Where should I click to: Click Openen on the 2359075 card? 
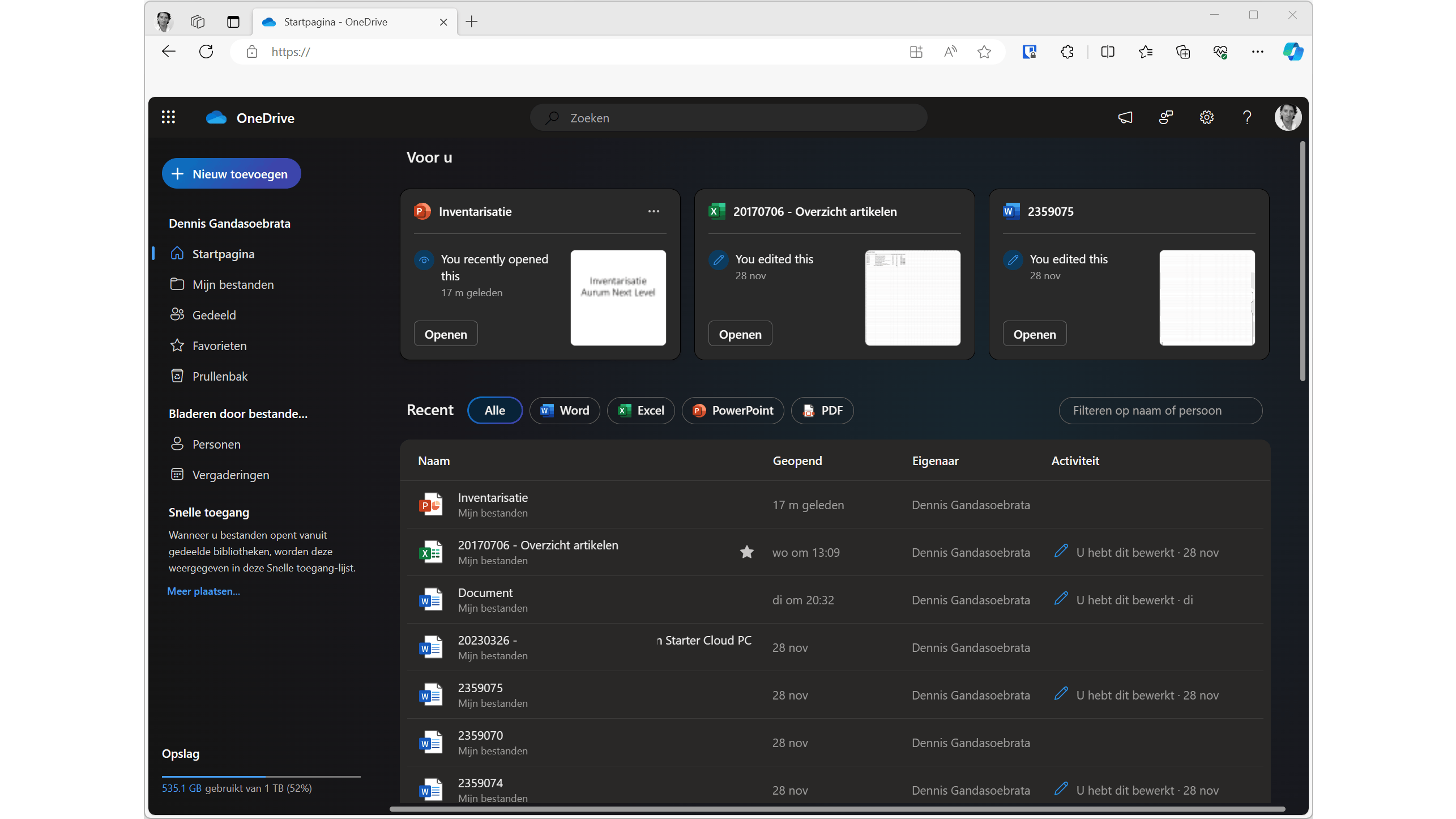coord(1034,334)
